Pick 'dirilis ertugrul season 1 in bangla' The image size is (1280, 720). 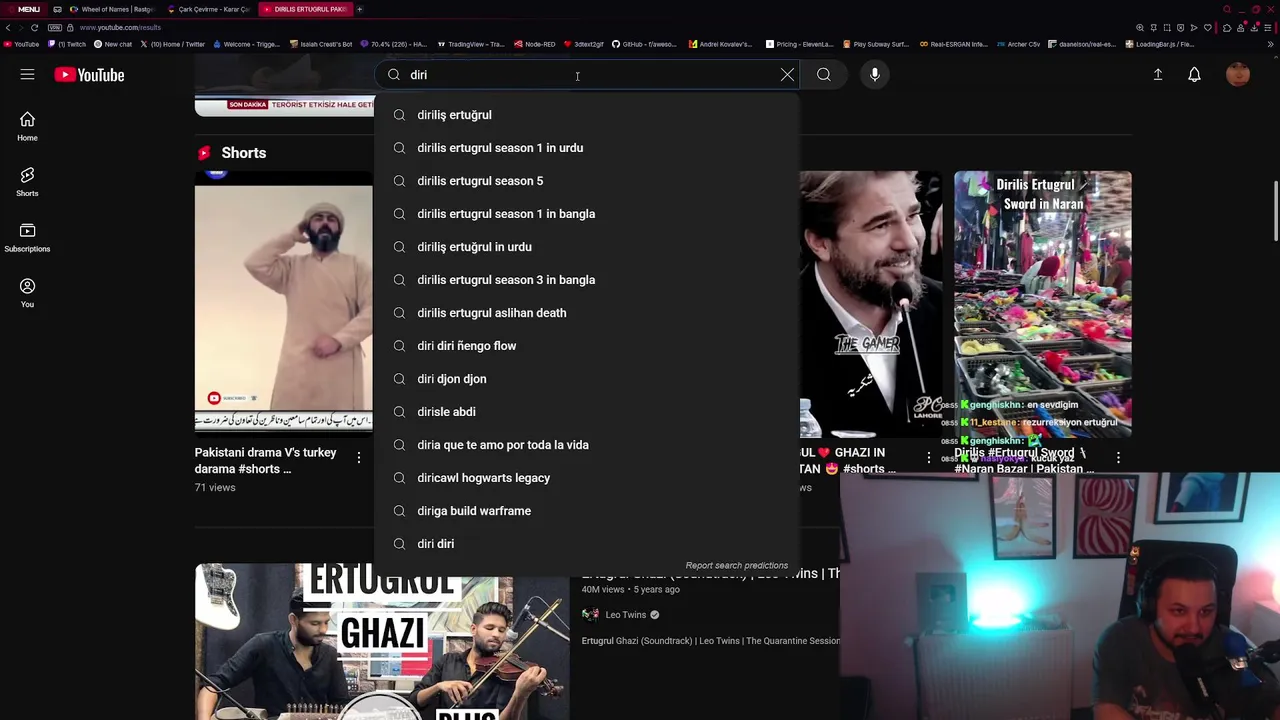587,214
